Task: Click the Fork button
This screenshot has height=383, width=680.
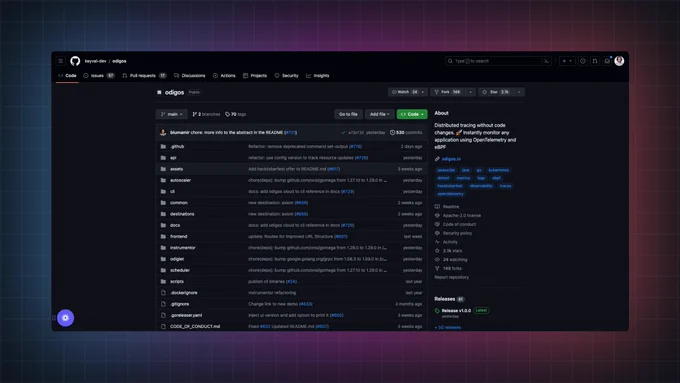Action: 448,92
